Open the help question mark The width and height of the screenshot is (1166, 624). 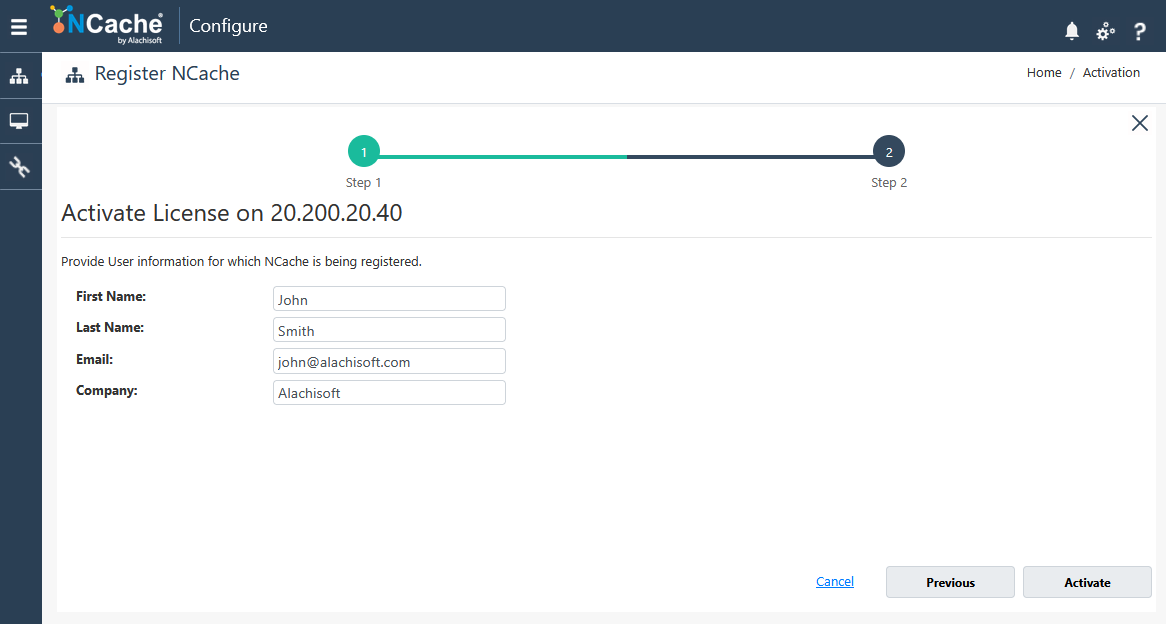tap(1139, 31)
